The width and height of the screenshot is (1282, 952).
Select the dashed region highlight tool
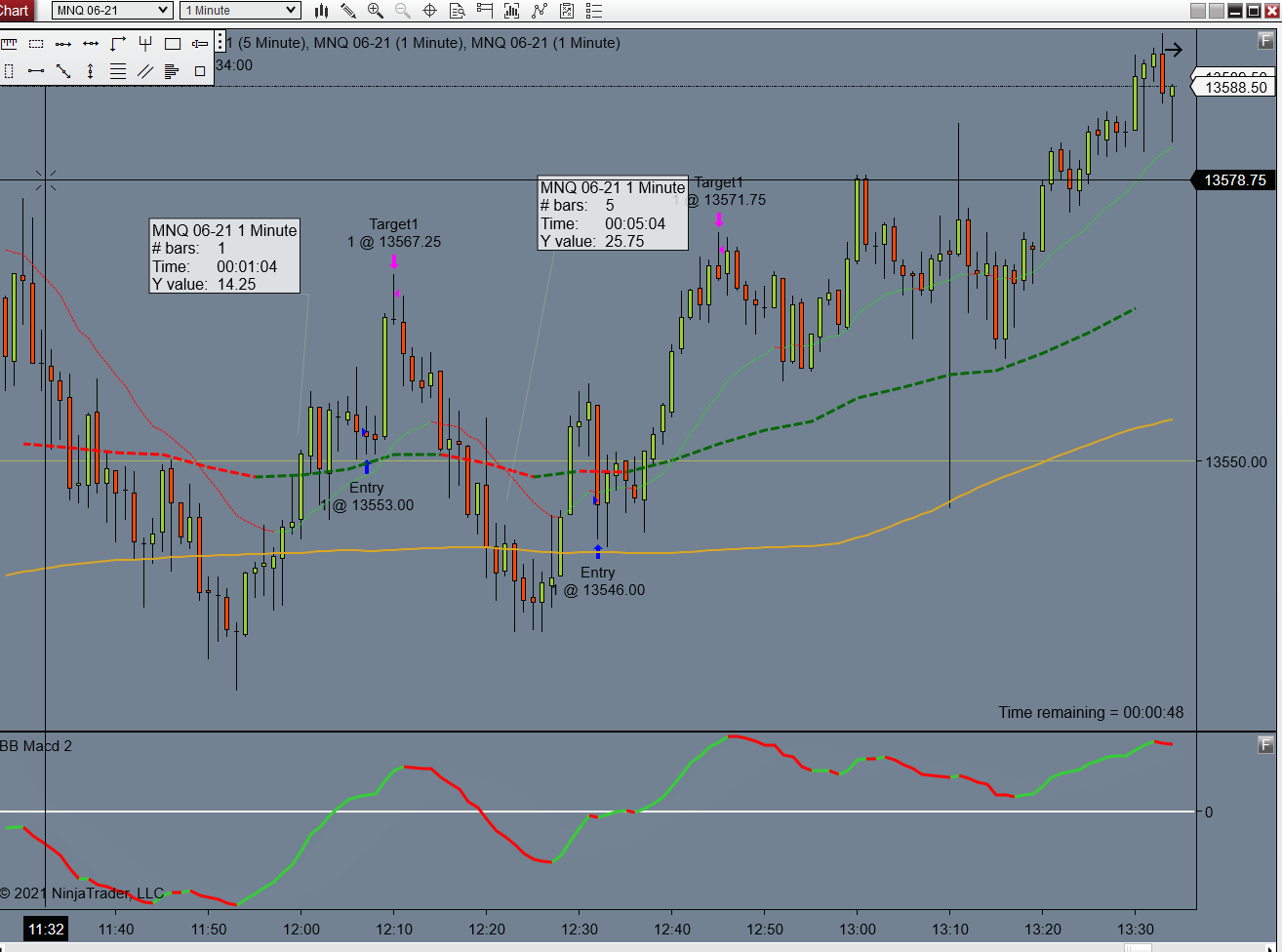coord(36,44)
